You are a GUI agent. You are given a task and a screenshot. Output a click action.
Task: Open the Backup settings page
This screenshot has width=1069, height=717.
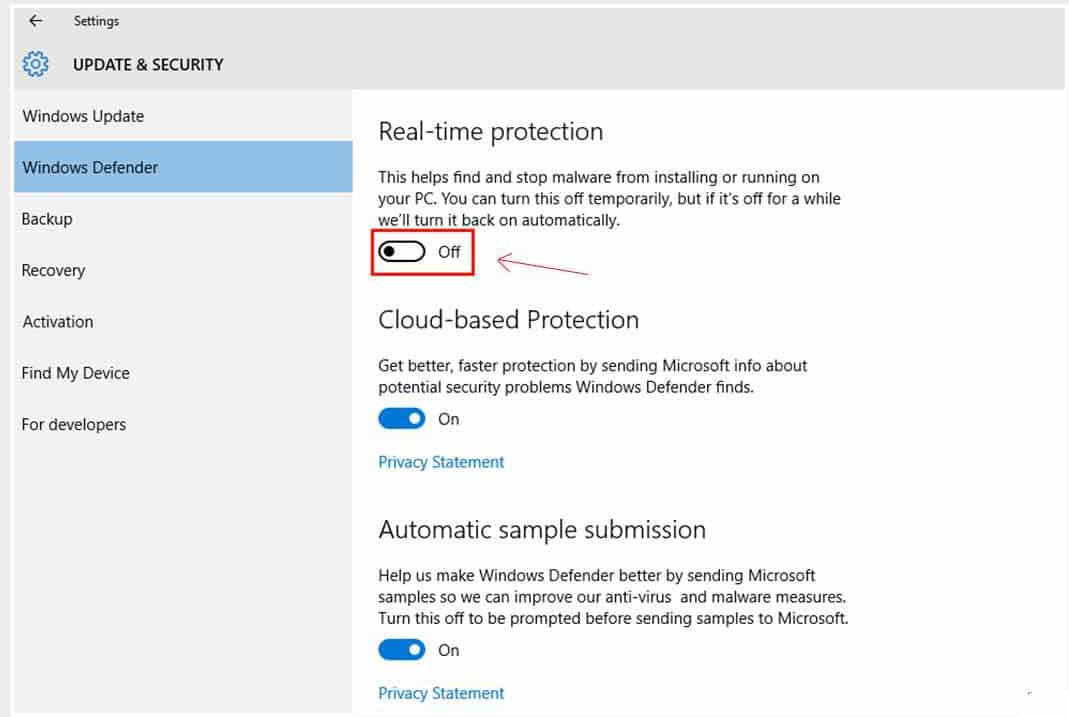pos(183,219)
